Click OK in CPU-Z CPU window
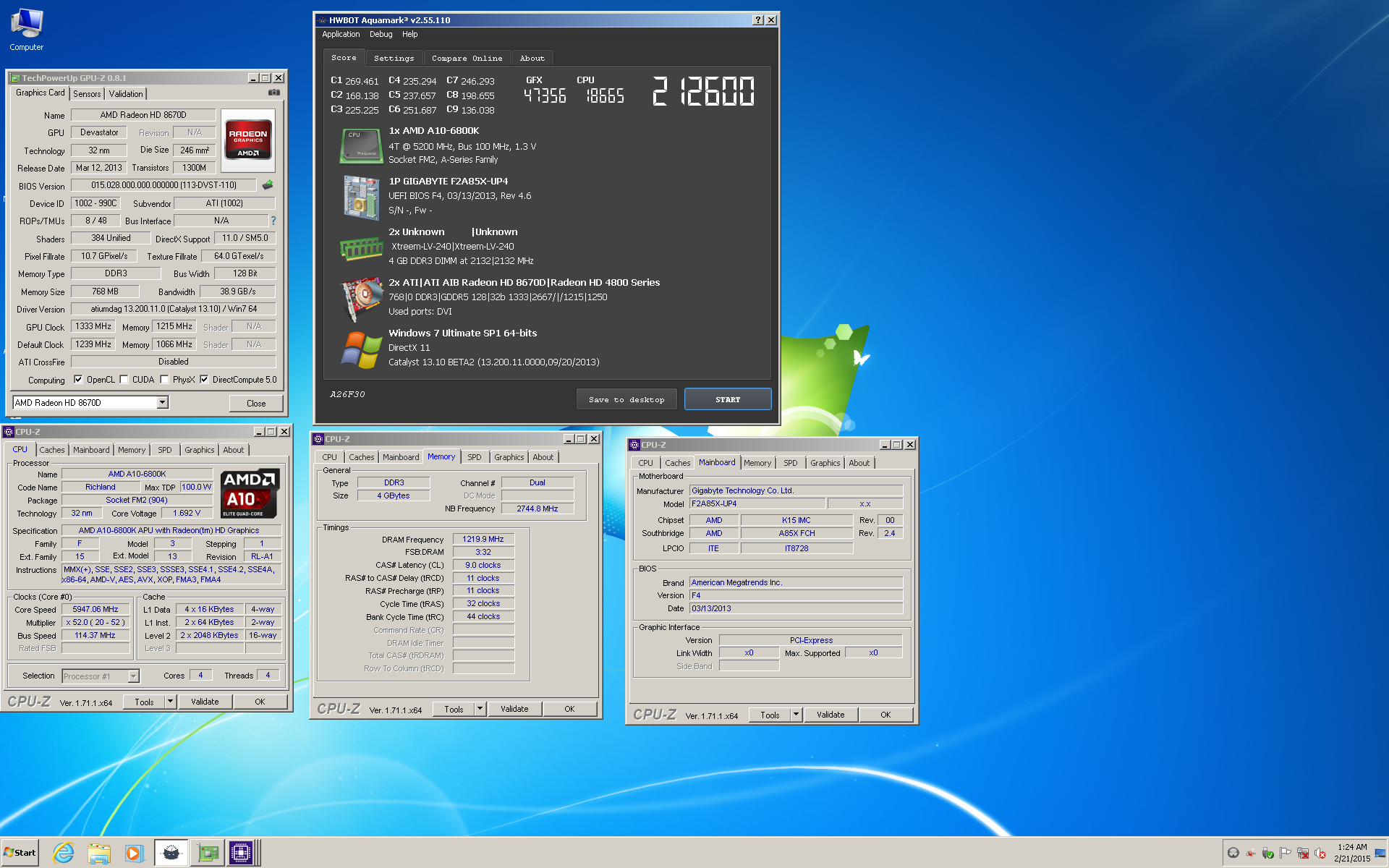 (260, 702)
